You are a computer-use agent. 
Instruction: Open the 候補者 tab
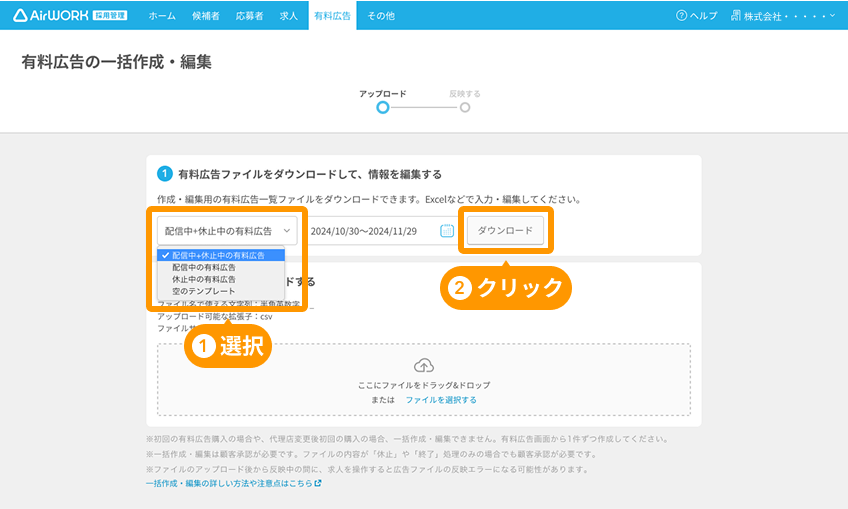pyautogui.click(x=206, y=16)
